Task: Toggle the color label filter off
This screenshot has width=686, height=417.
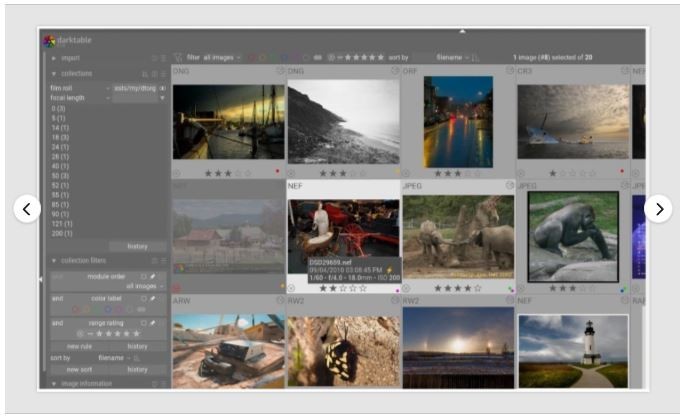Action: click(x=144, y=298)
